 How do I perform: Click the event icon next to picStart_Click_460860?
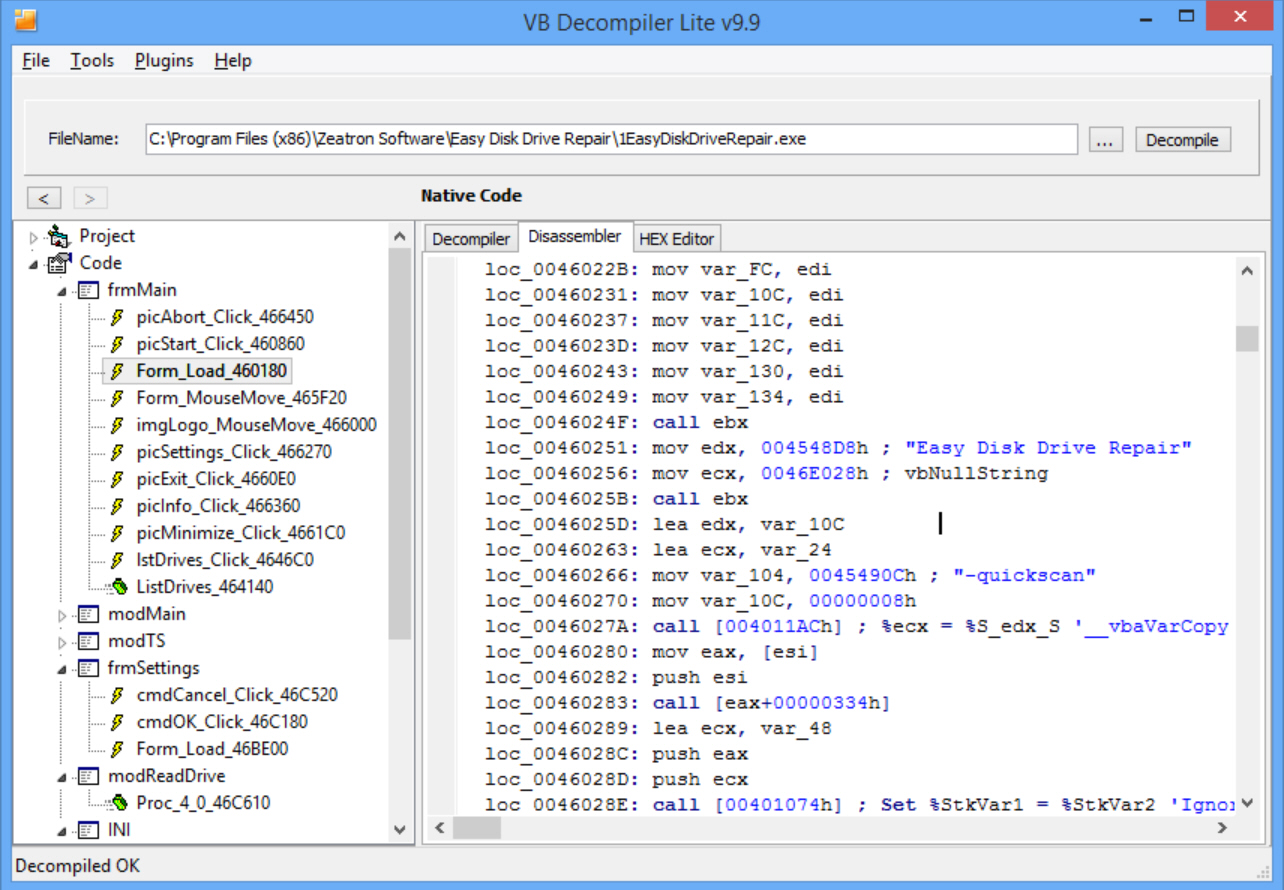(x=117, y=344)
